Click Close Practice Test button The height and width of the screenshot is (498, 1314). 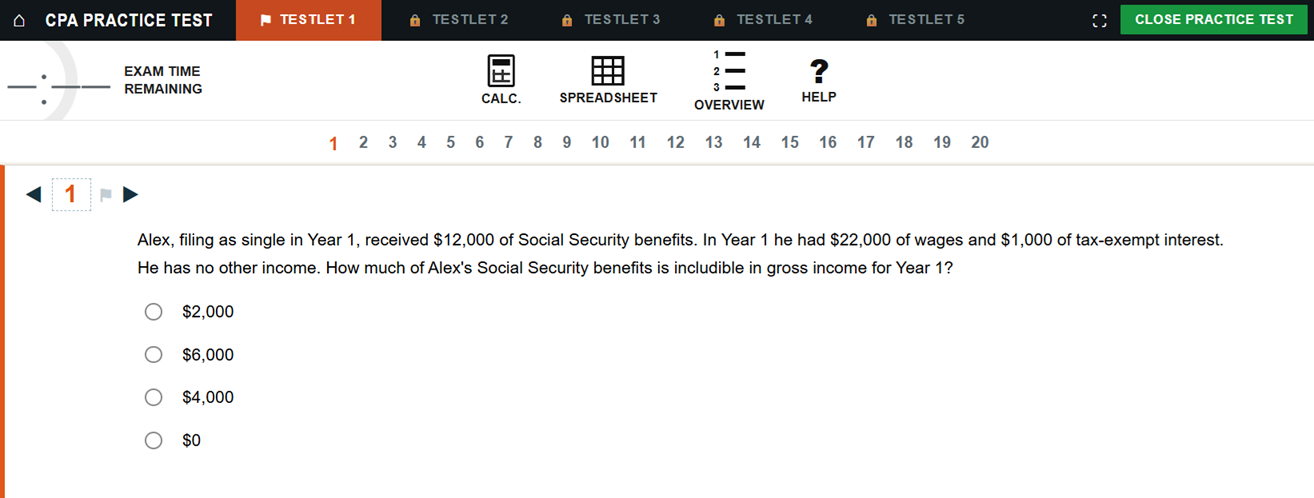click(x=1214, y=19)
